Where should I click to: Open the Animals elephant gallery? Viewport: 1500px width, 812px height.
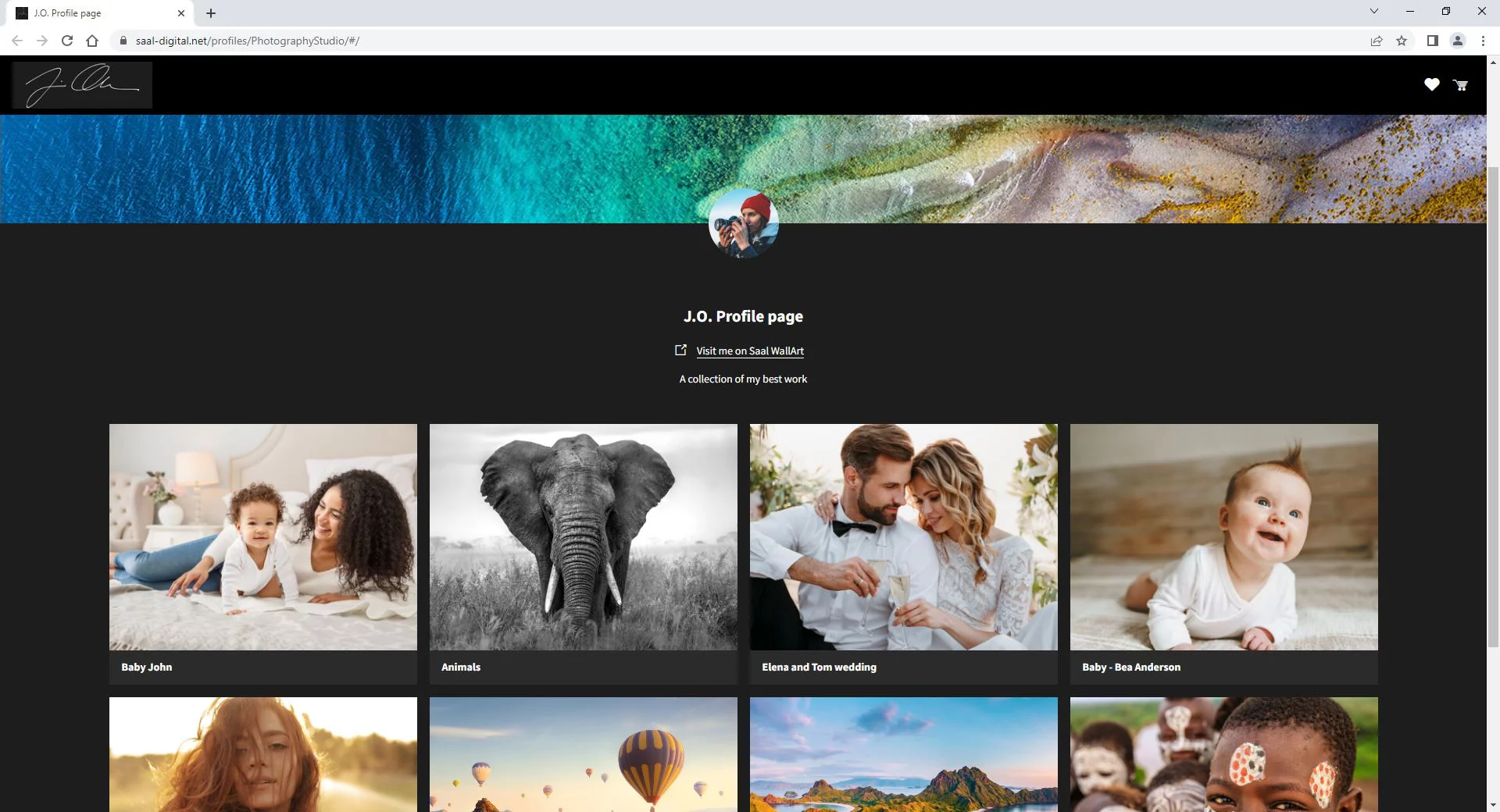[583, 537]
